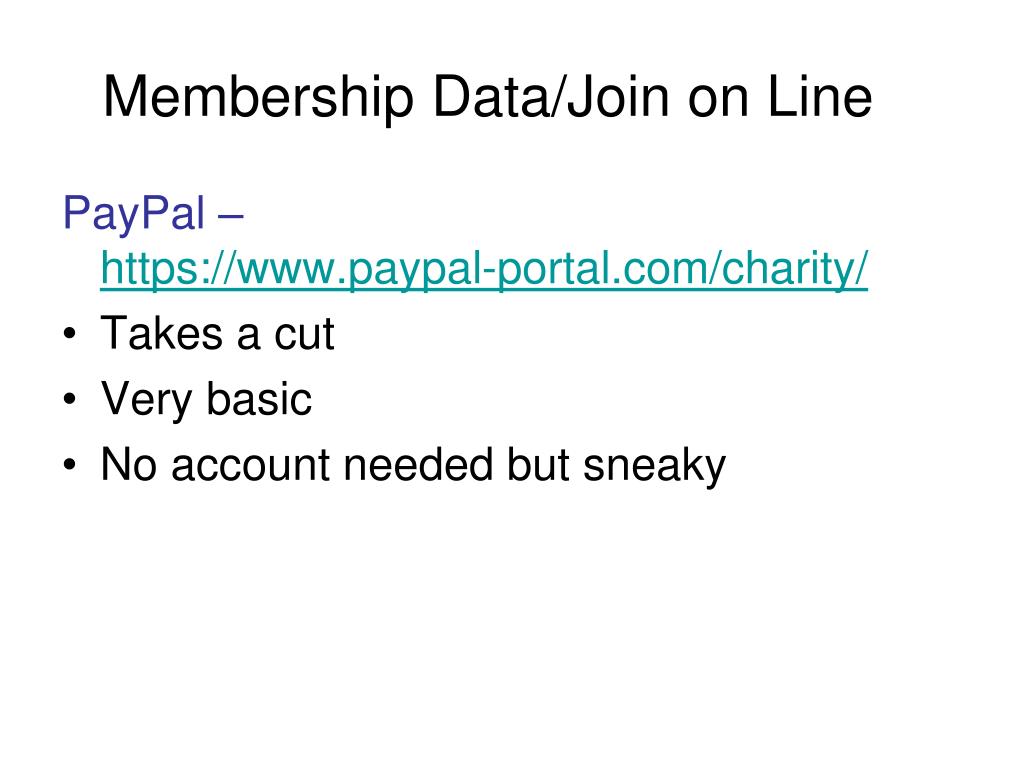This screenshot has width=1024, height=768.
Task: Click the word basic in second bullet
Action: click(259, 398)
